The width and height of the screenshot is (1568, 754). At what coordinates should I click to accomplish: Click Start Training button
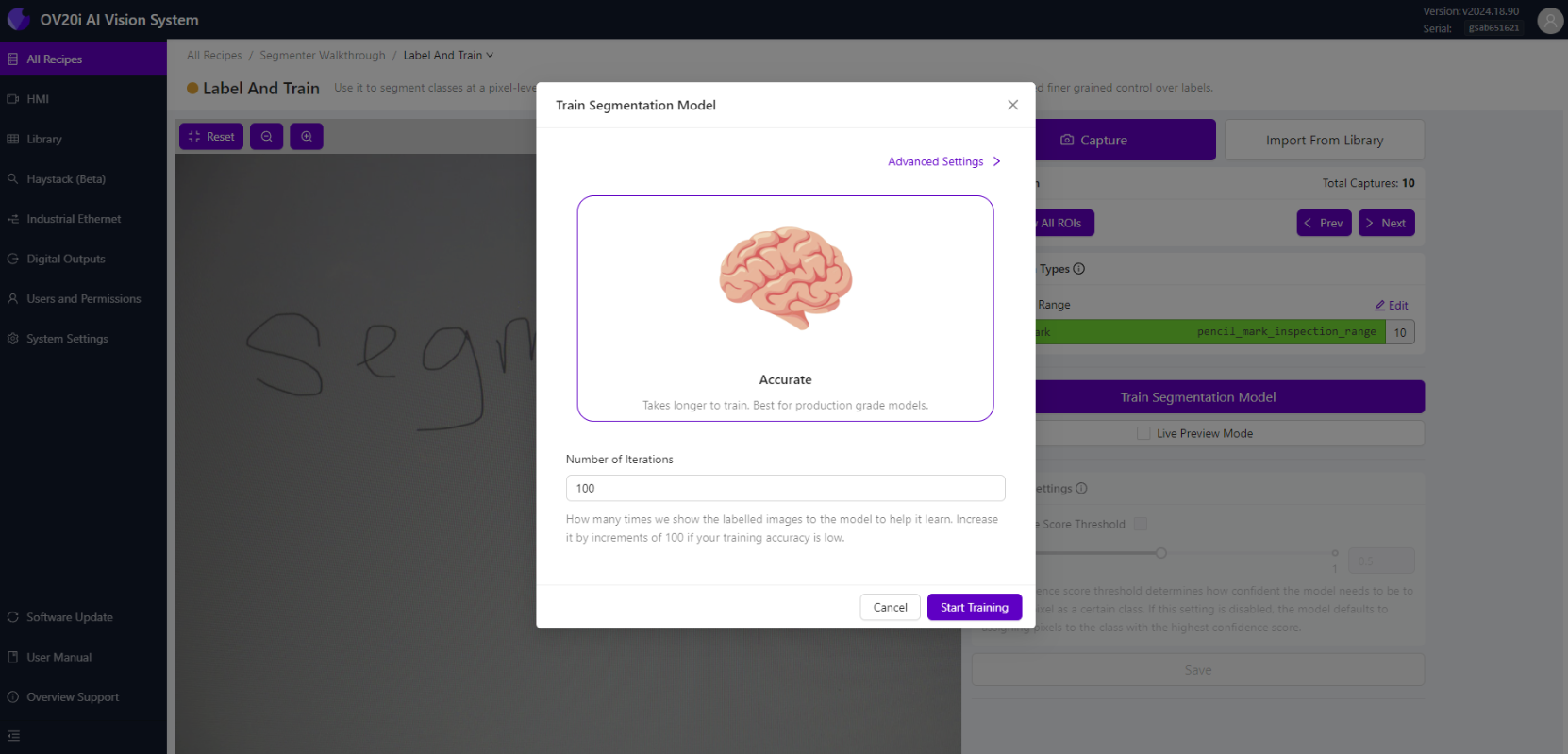click(x=975, y=607)
